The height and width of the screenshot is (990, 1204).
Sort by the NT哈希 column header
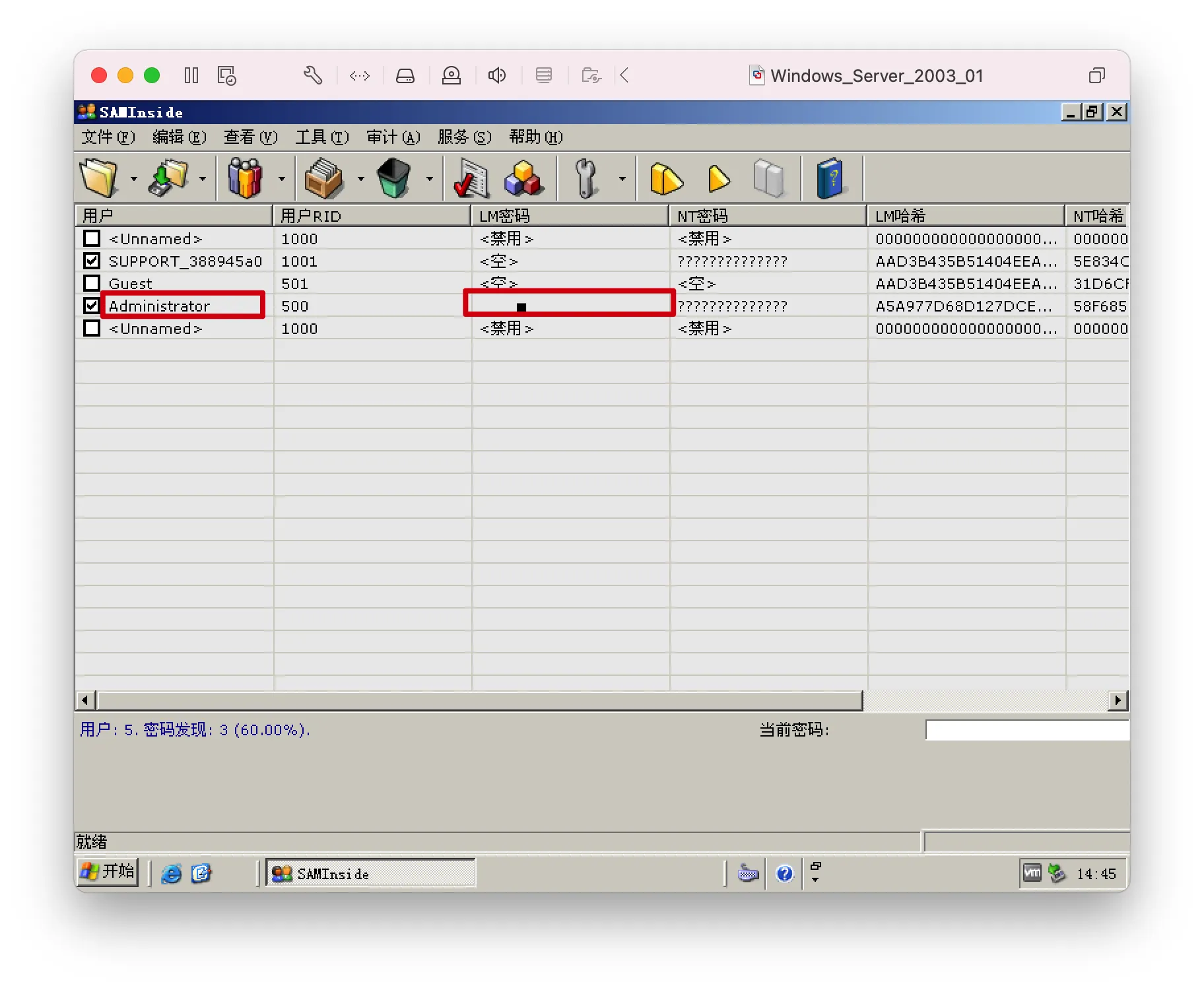[x=1096, y=216]
